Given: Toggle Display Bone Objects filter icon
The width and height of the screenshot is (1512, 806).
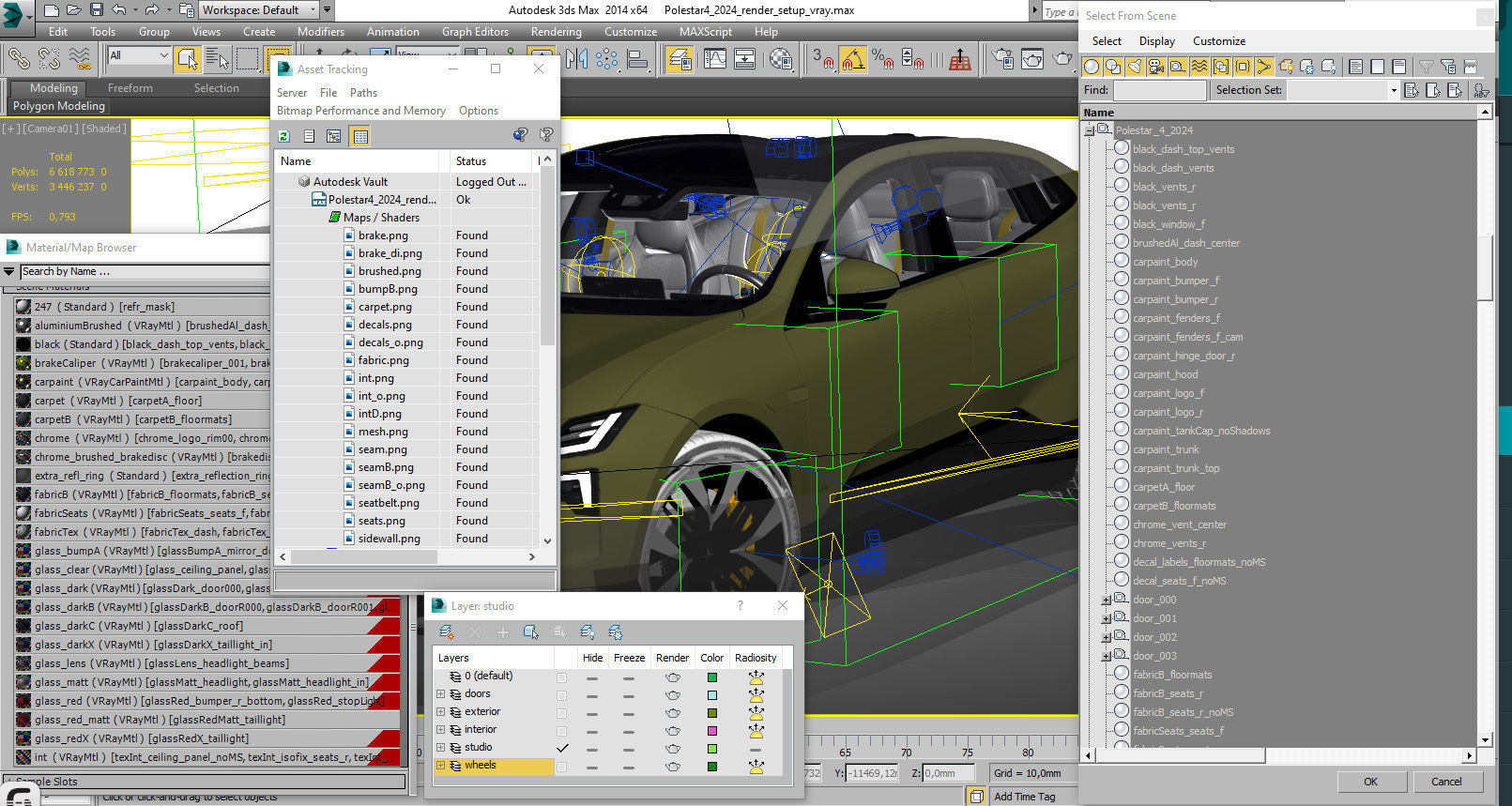Looking at the screenshot, I should 1264,67.
